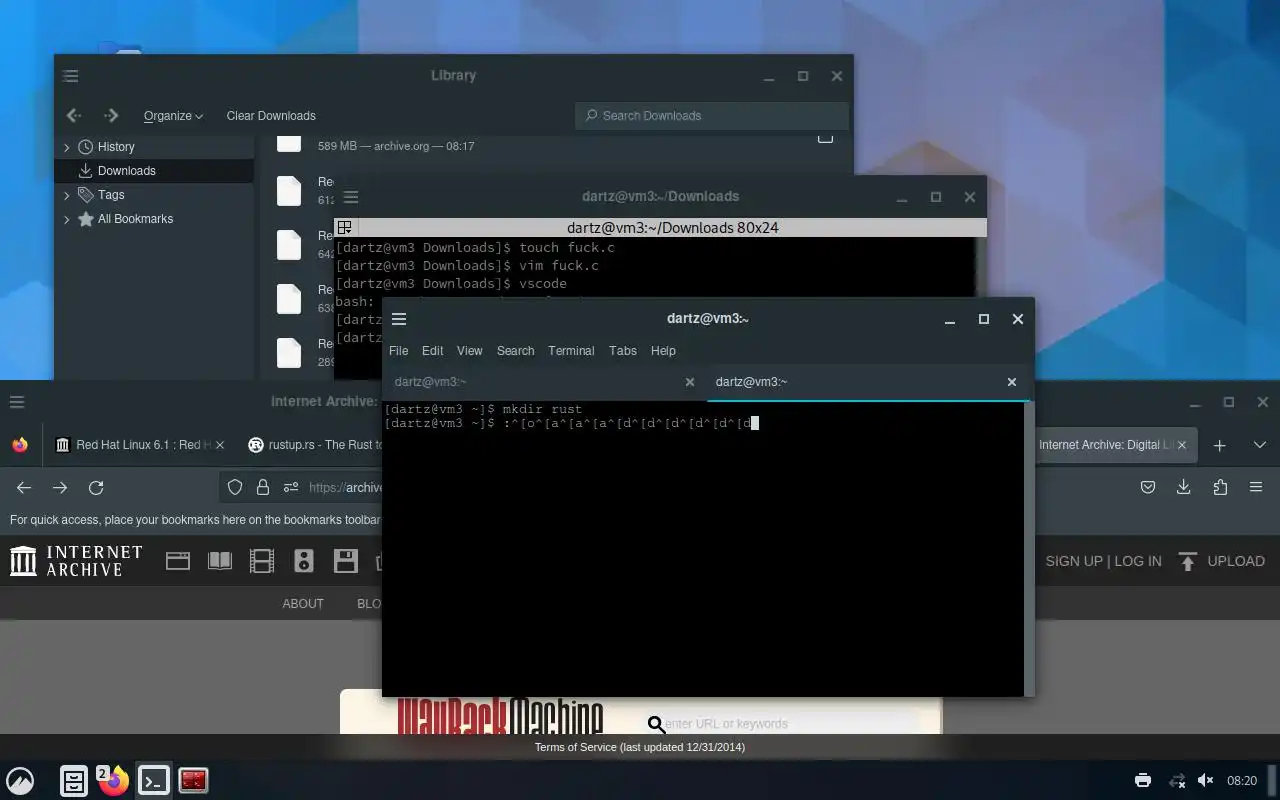Expand All Bookmarks in Library sidebar
The image size is (1280, 800).
67,219
